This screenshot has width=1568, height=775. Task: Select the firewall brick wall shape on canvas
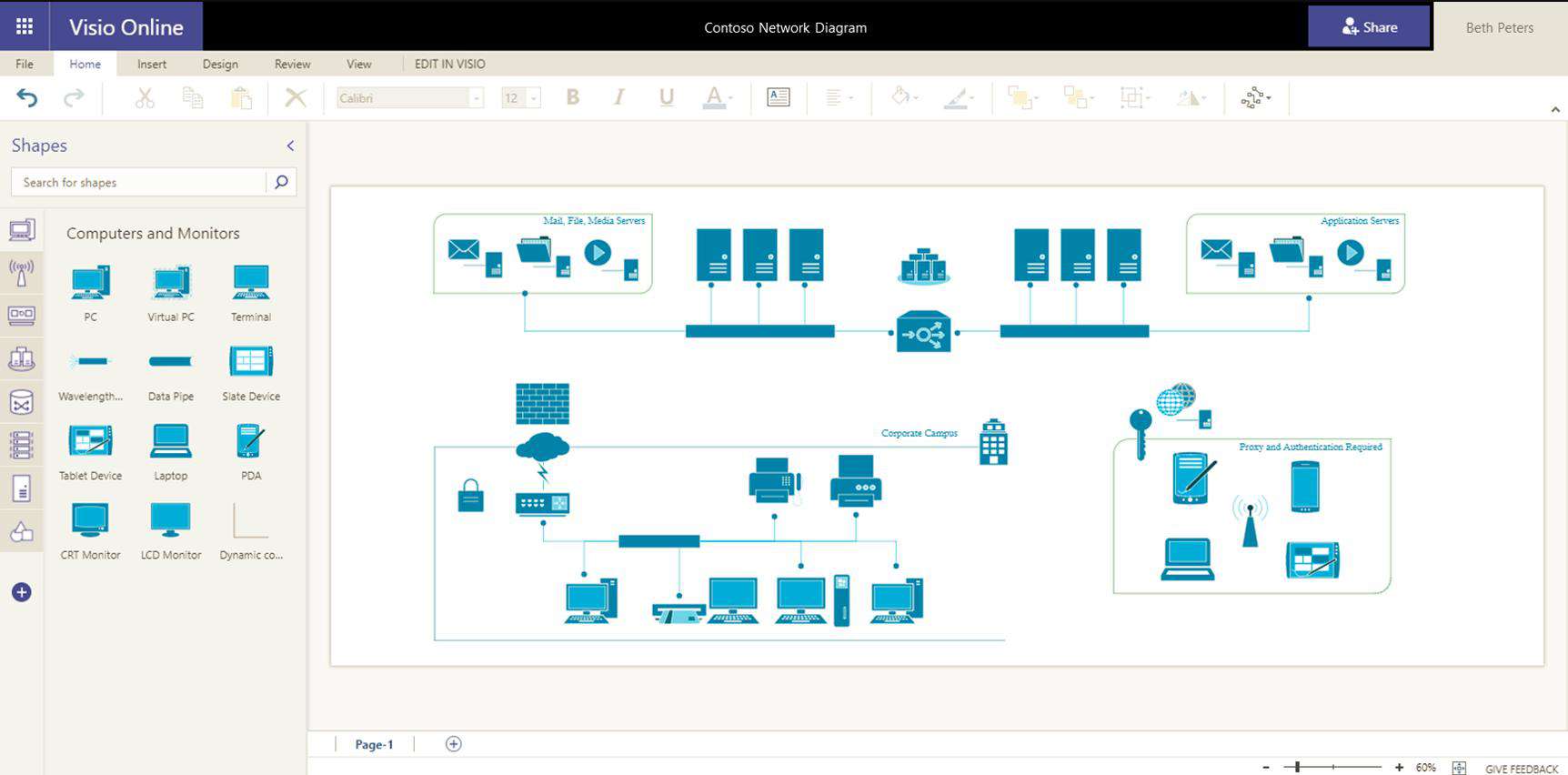(543, 404)
